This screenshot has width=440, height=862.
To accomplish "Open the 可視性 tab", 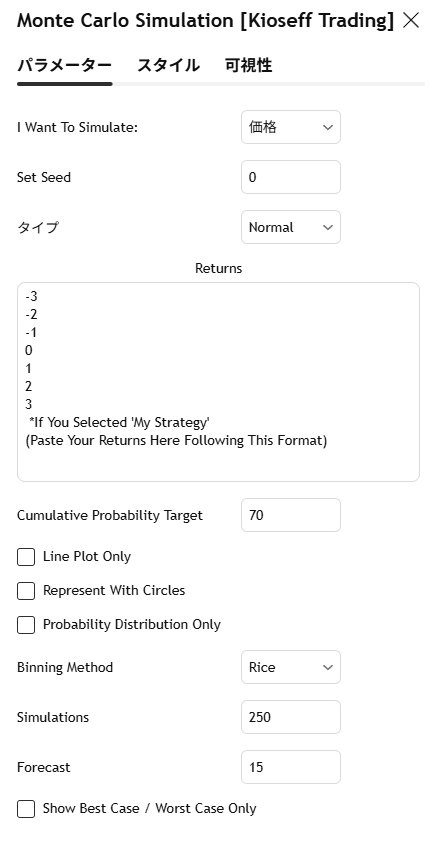I will (248, 65).
